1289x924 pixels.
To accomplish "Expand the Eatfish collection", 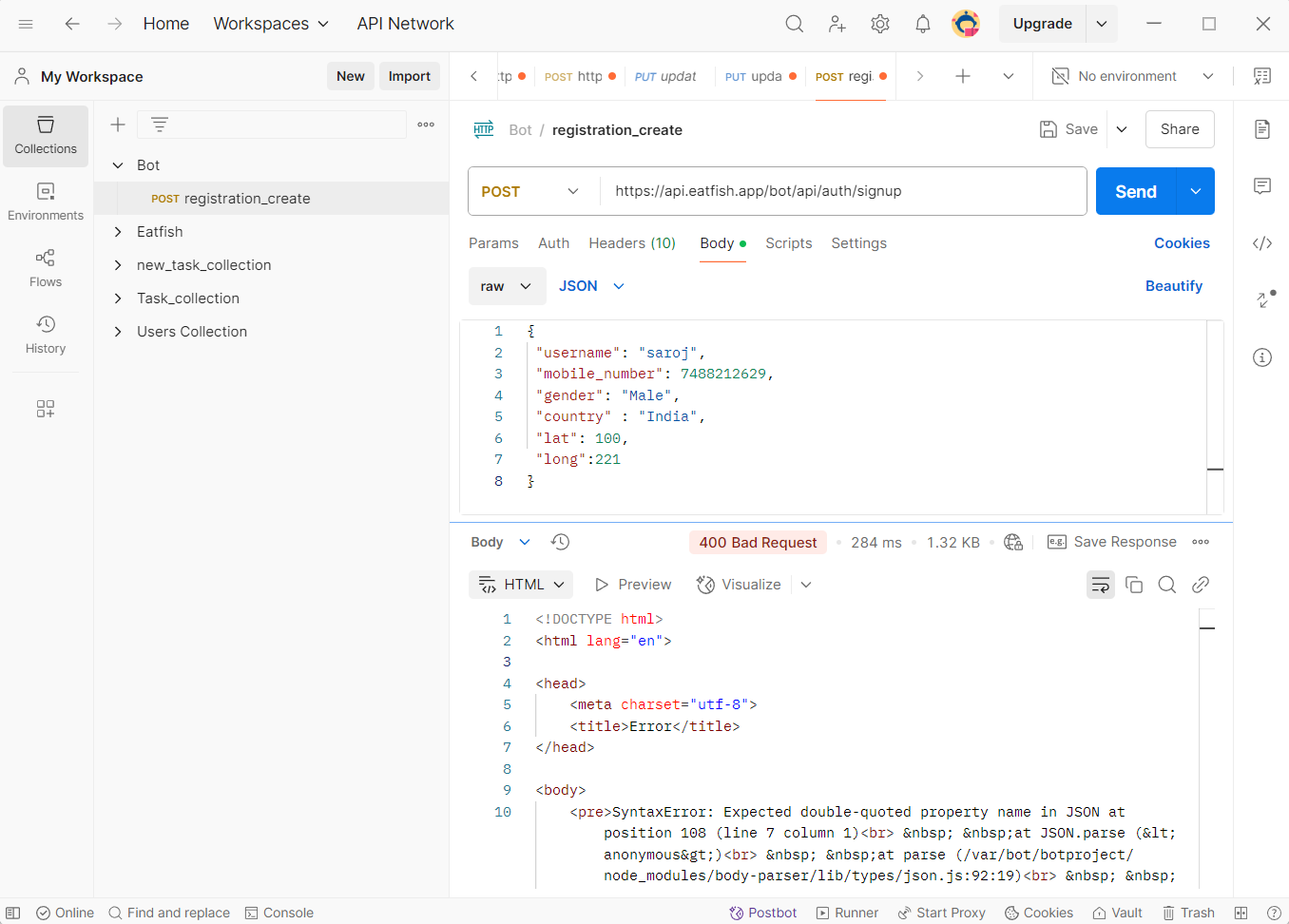I will tap(118, 232).
